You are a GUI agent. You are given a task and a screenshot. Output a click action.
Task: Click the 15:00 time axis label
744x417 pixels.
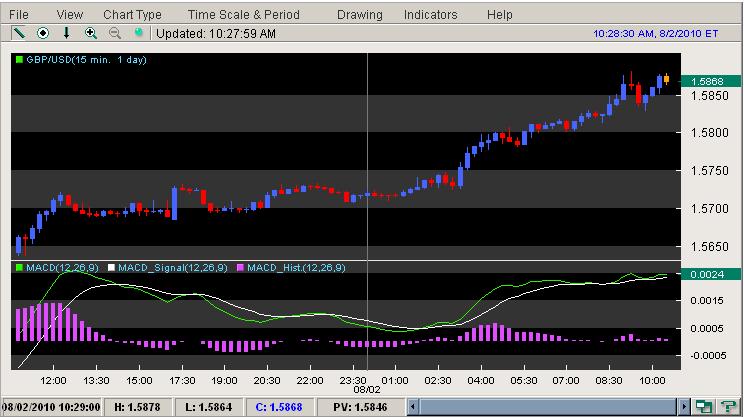pyautogui.click(x=139, y=381)
